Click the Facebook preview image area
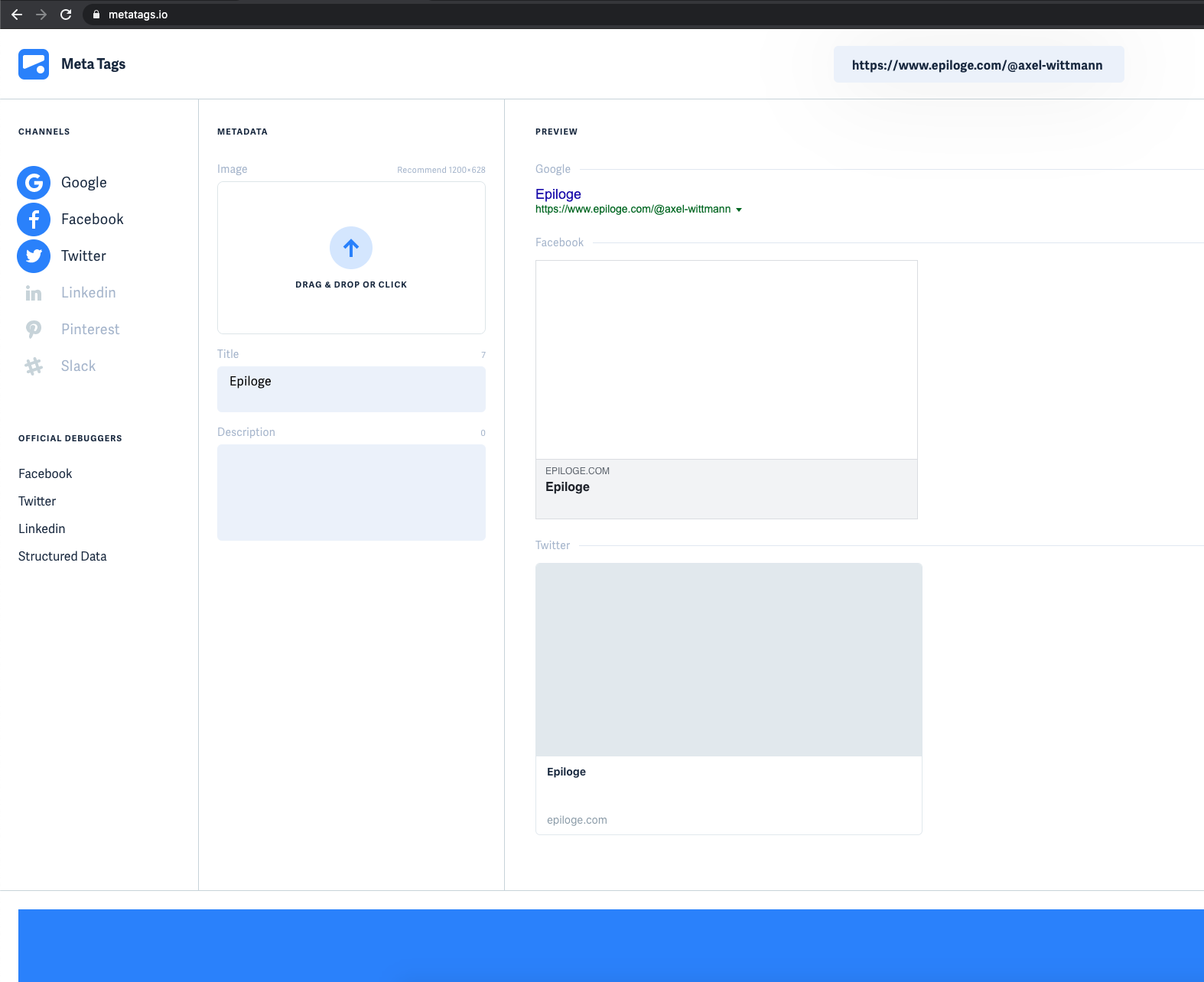This screenshot has width=1204, height=982. pos(727,360)
